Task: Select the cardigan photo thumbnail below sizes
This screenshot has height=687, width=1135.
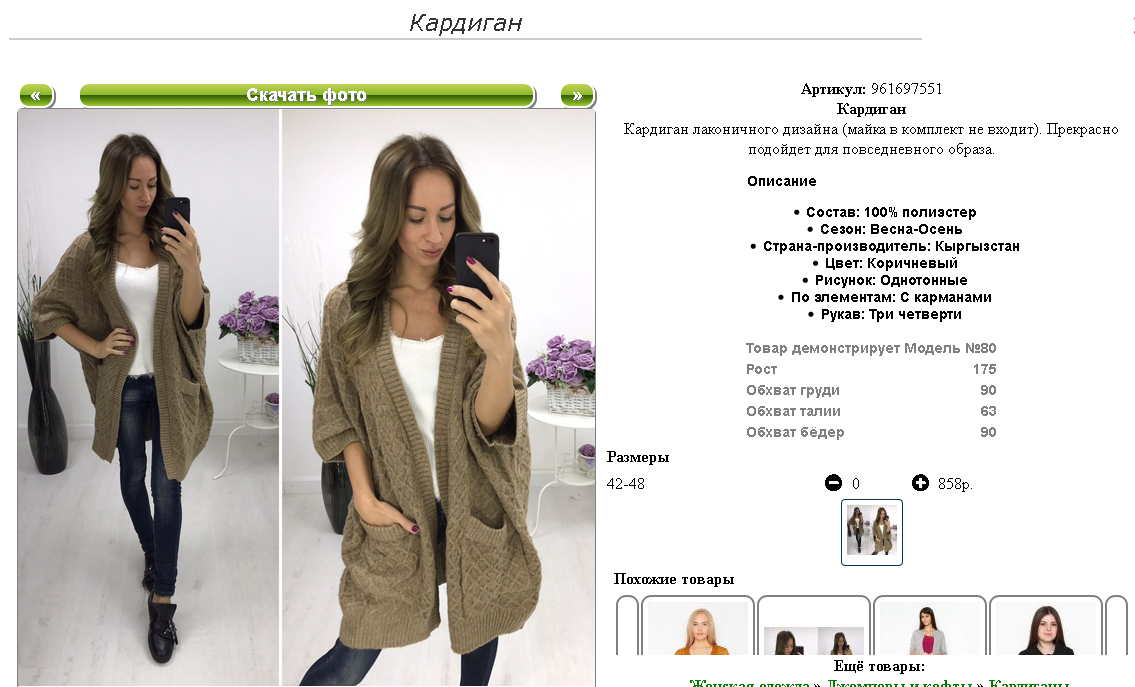Action: [872, 532]
